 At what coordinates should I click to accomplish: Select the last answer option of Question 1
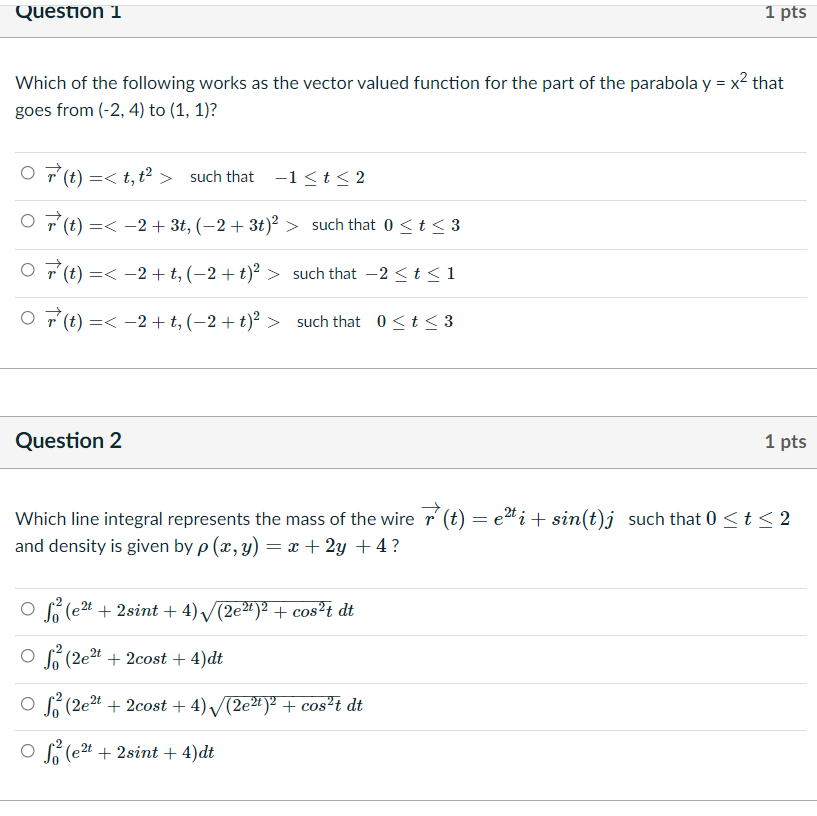pyautogui.click(x=27, y=318)
